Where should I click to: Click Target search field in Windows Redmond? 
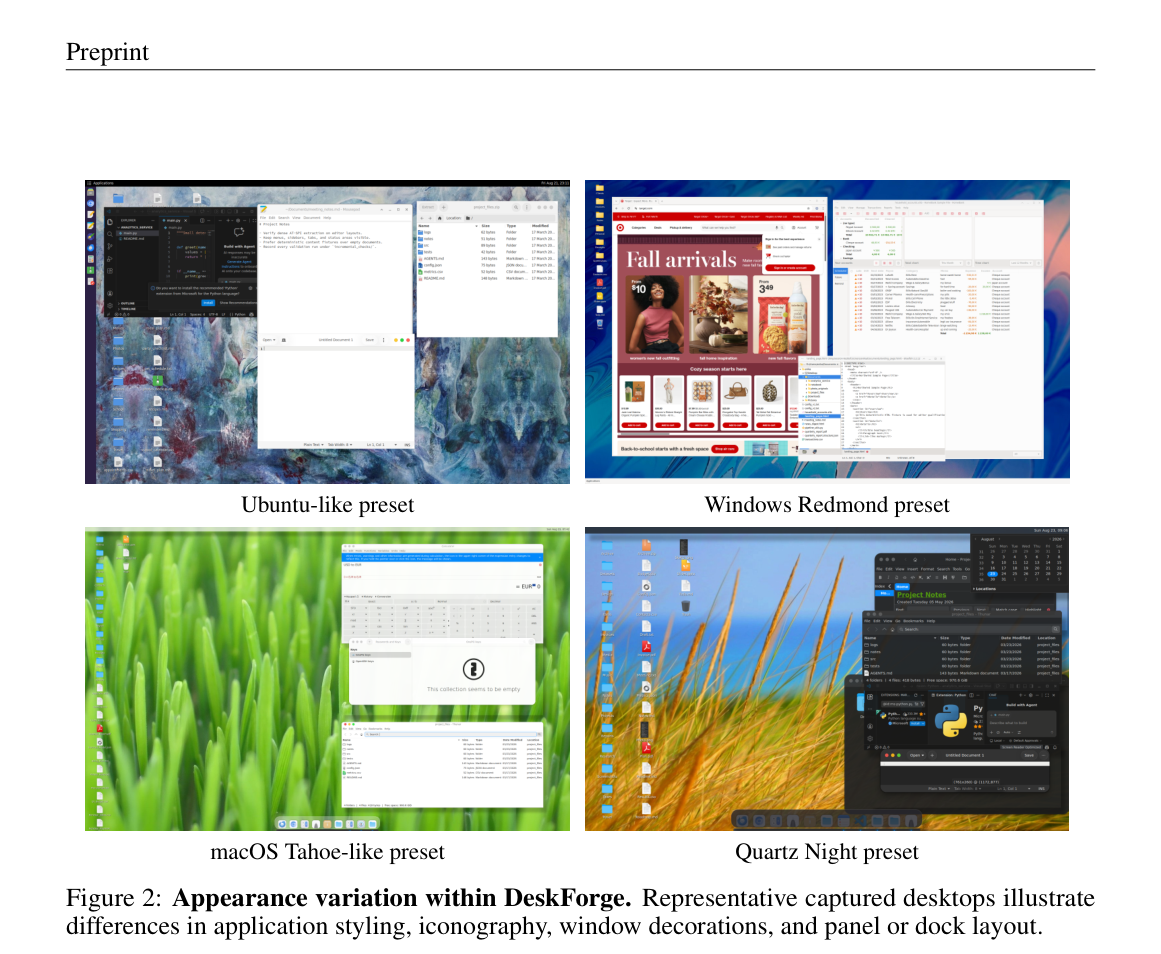pyautogui.click(x=743, y=227)
